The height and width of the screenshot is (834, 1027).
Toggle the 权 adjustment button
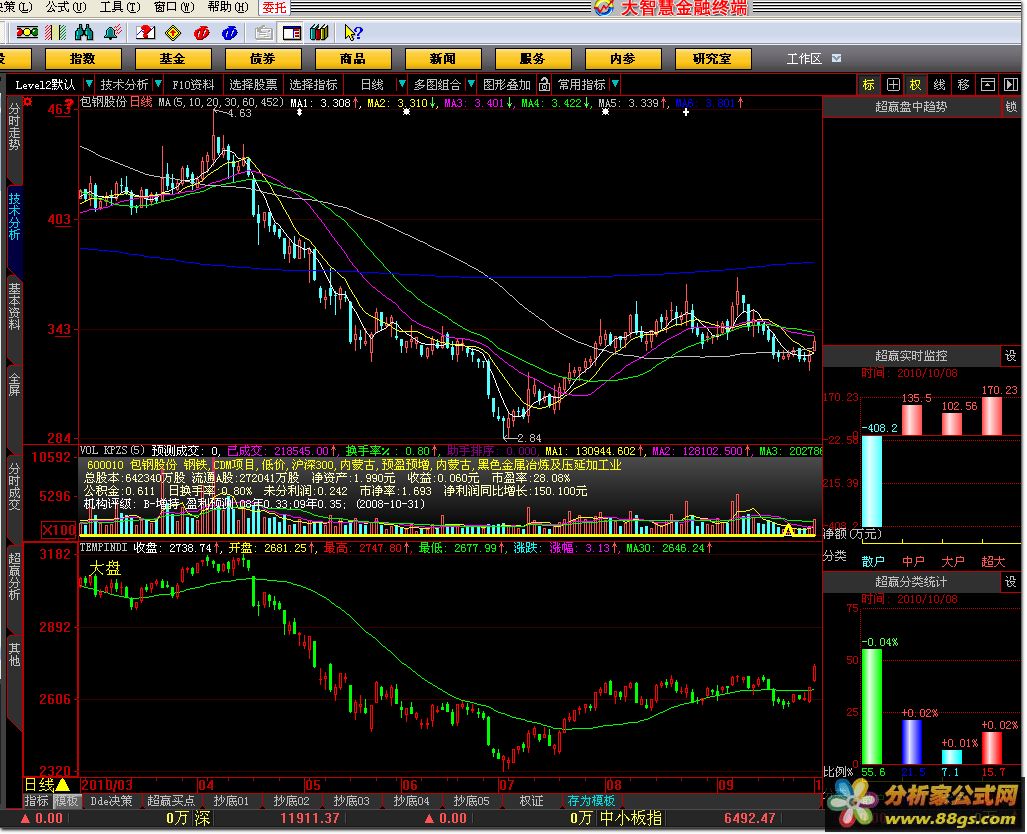[x=916, y=85]
